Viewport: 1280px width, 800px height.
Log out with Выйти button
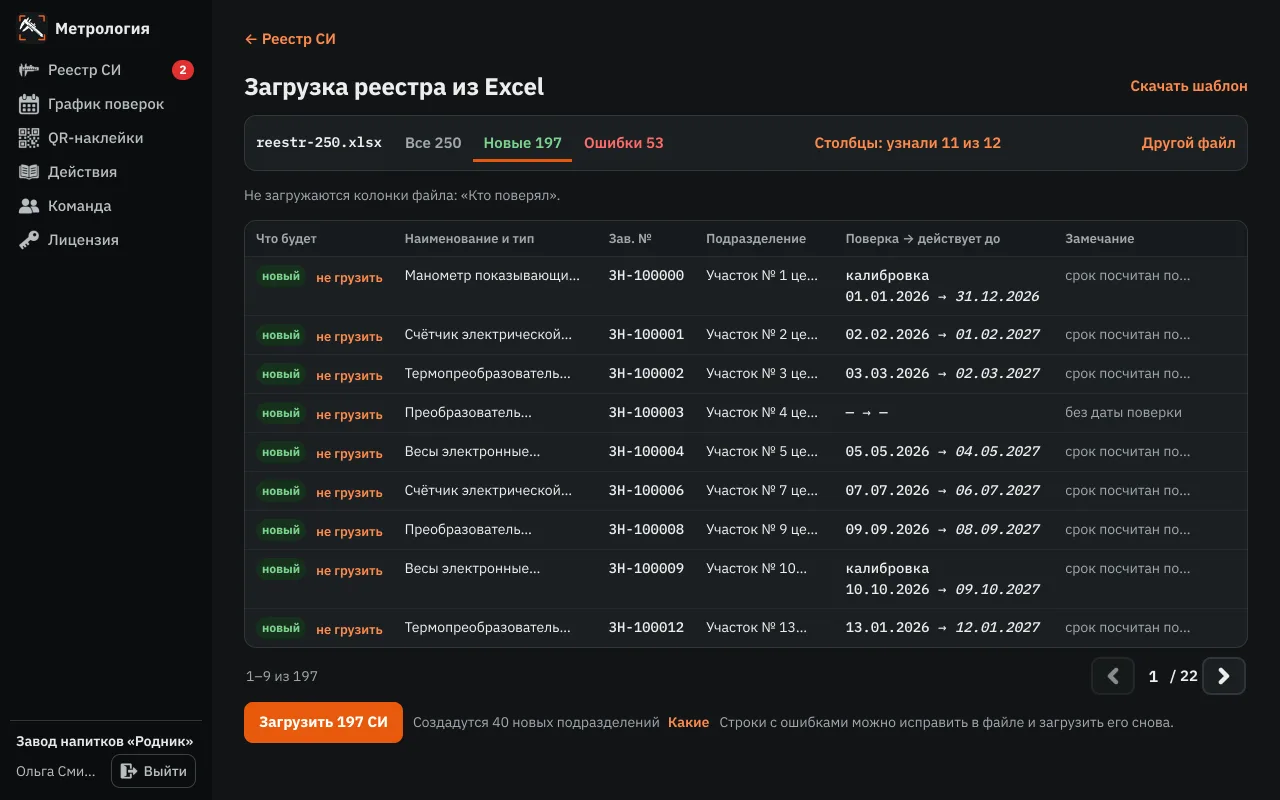pos(153,771)
